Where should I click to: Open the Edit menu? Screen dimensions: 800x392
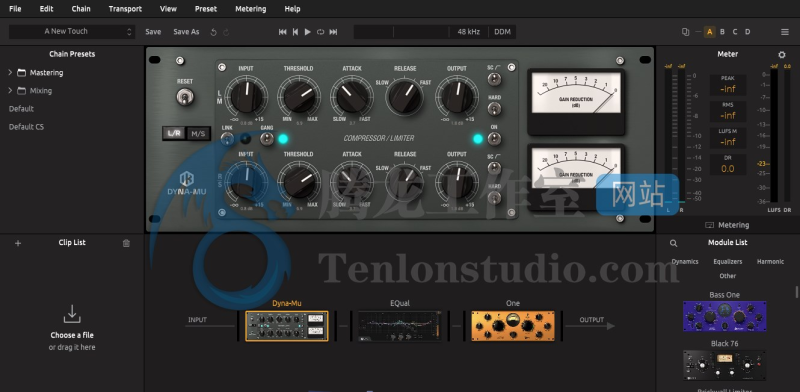[x=46, y=9]
